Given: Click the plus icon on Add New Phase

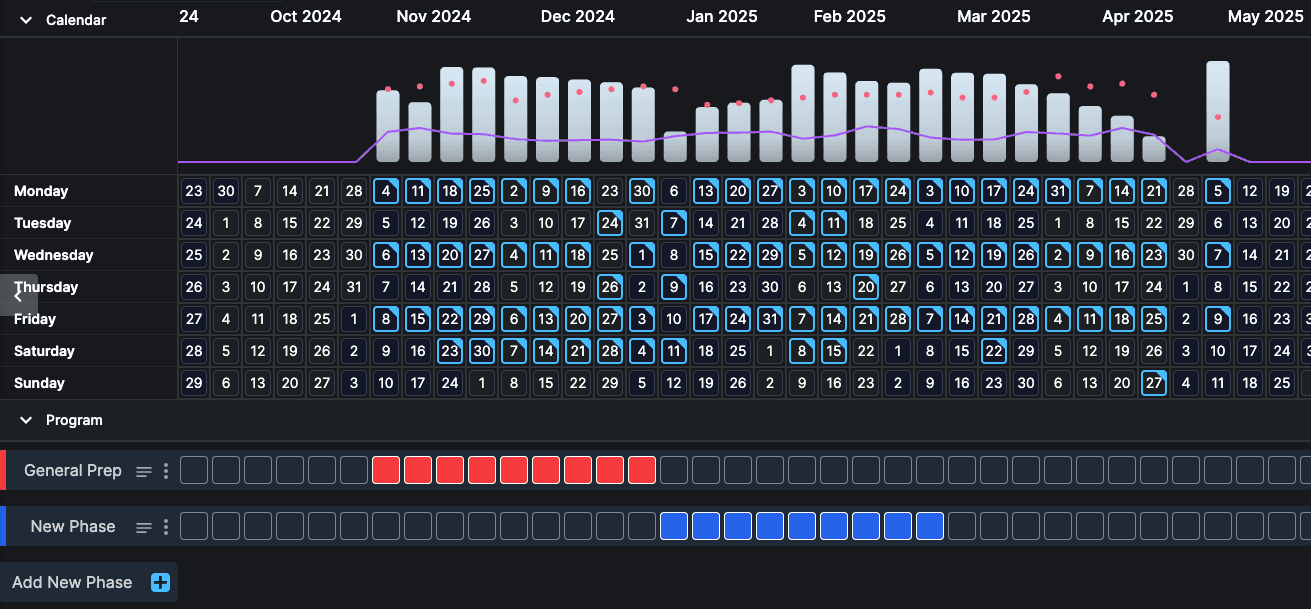Looking at the screenshot, I should 159,582.
